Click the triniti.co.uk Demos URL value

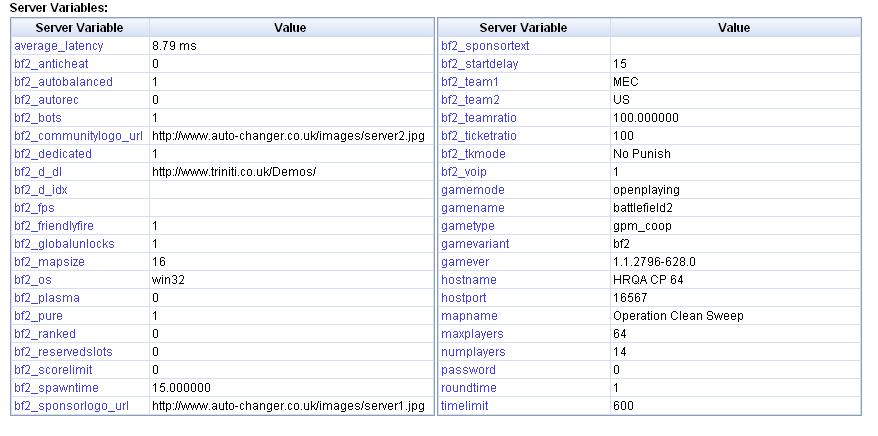234,172
